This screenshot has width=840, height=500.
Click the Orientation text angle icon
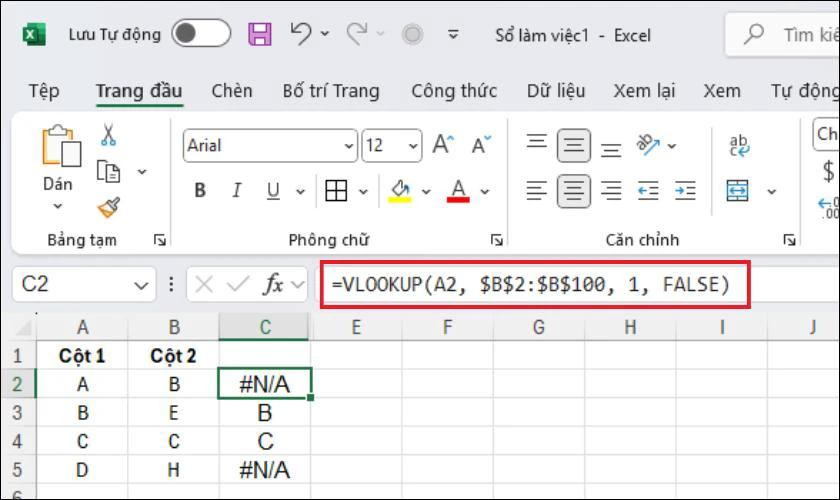coord(648,144)
